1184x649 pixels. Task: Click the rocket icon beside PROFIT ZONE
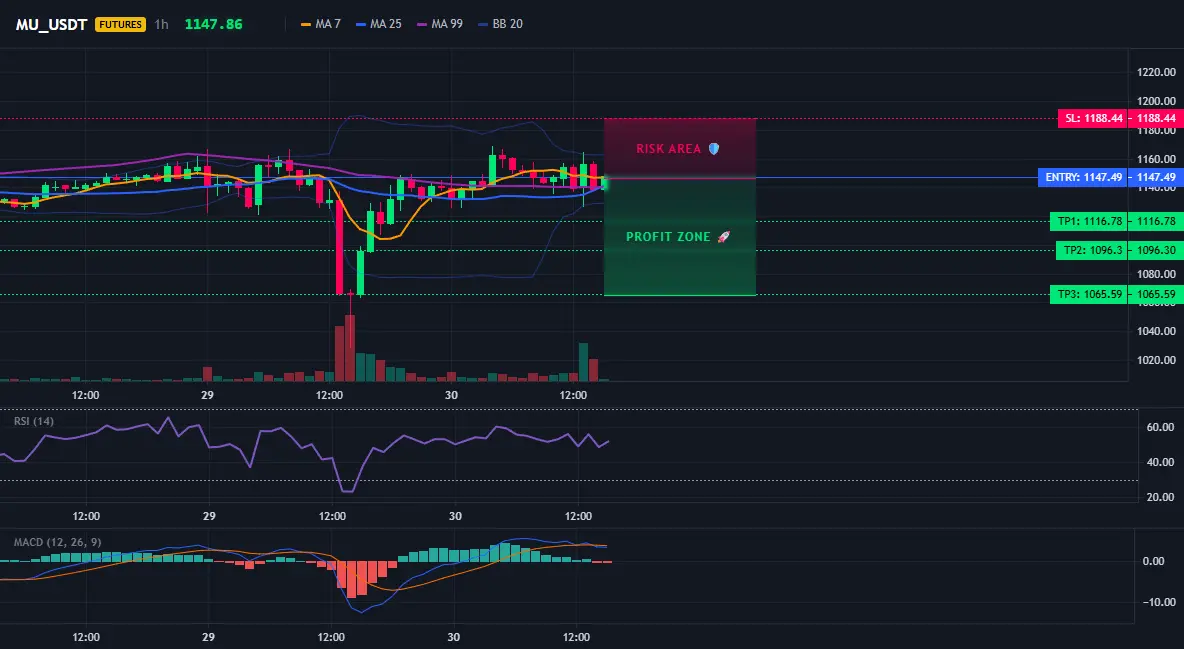pyautogui.click(x=723, y=237)
